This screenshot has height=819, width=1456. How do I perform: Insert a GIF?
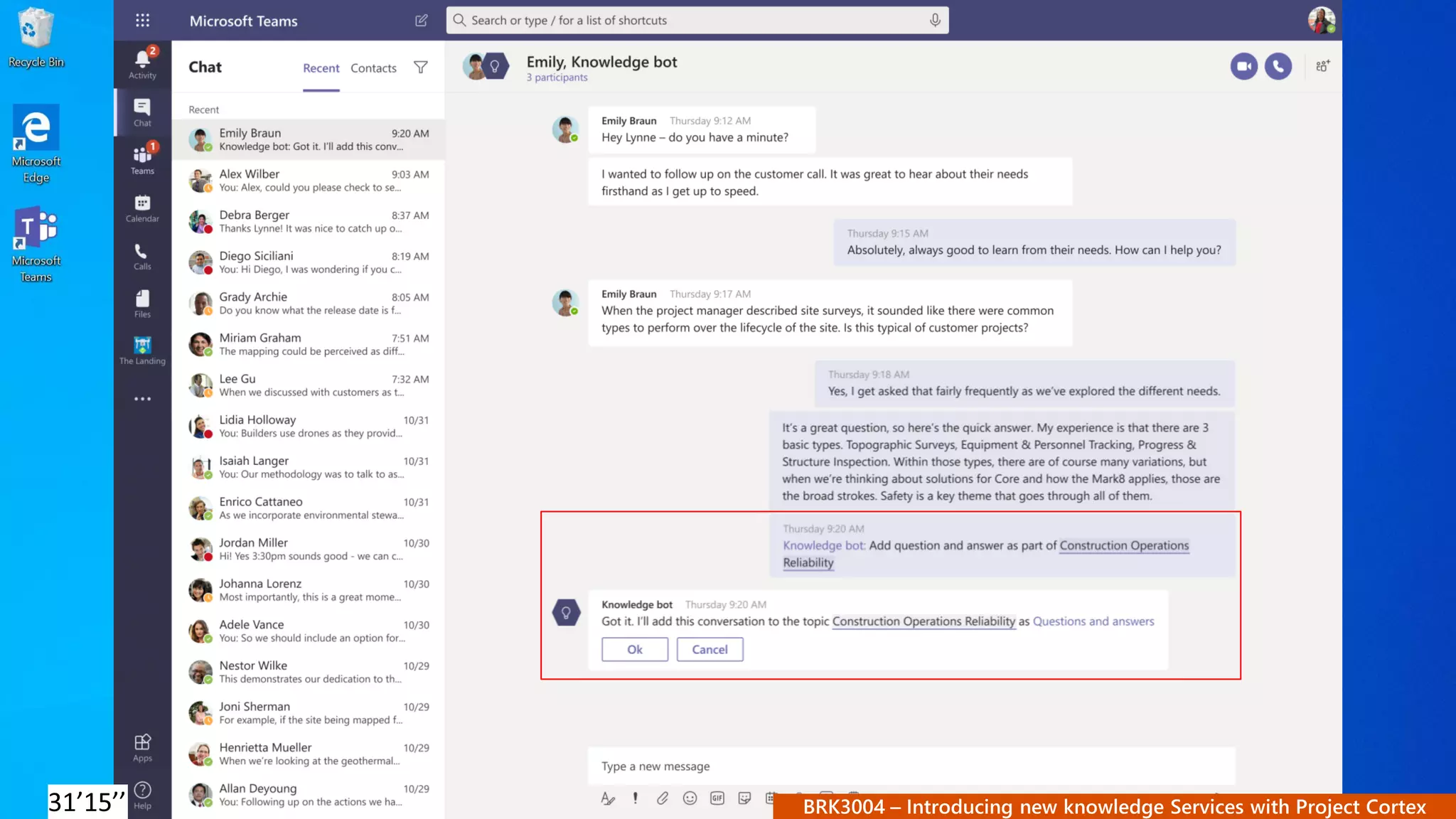pos(717,798)
